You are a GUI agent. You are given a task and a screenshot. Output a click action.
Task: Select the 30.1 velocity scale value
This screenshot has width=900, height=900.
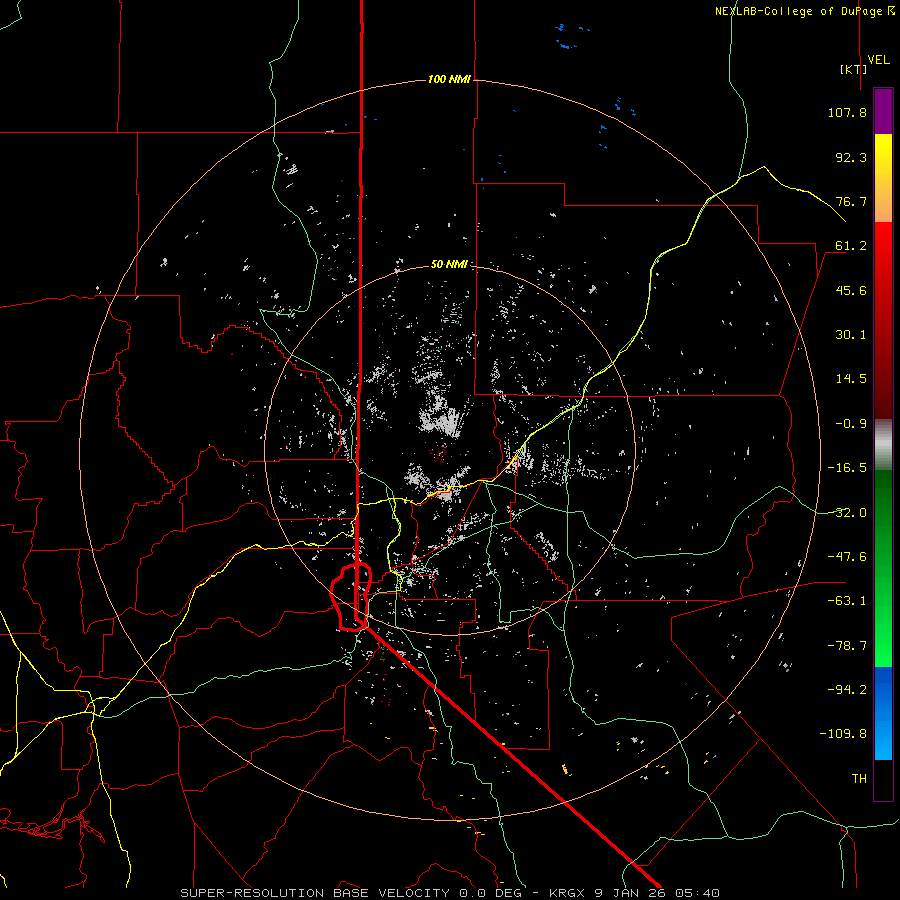pos(851,335)
